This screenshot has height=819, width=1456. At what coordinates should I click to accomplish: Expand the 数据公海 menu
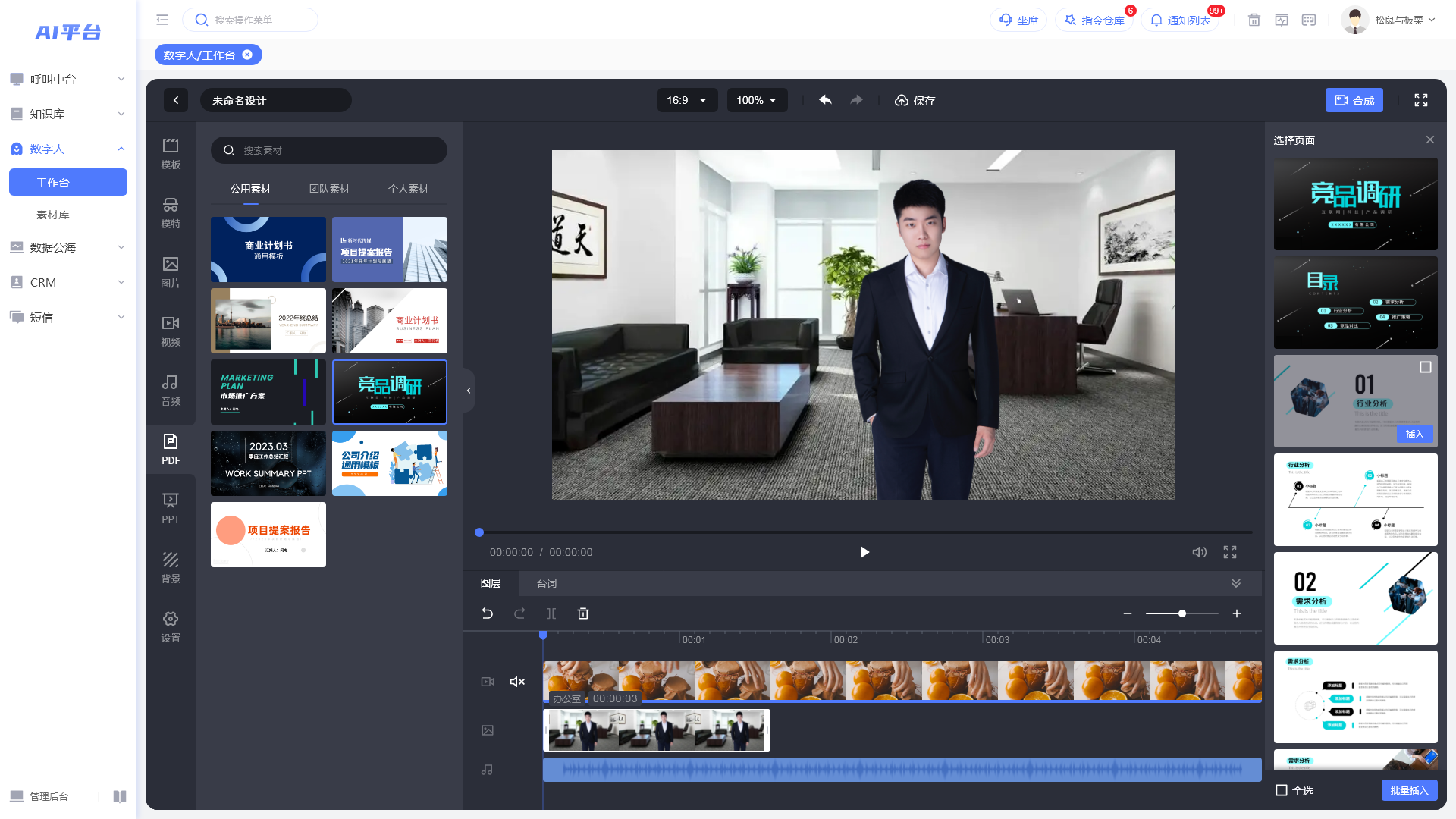(x=68, y=247)
